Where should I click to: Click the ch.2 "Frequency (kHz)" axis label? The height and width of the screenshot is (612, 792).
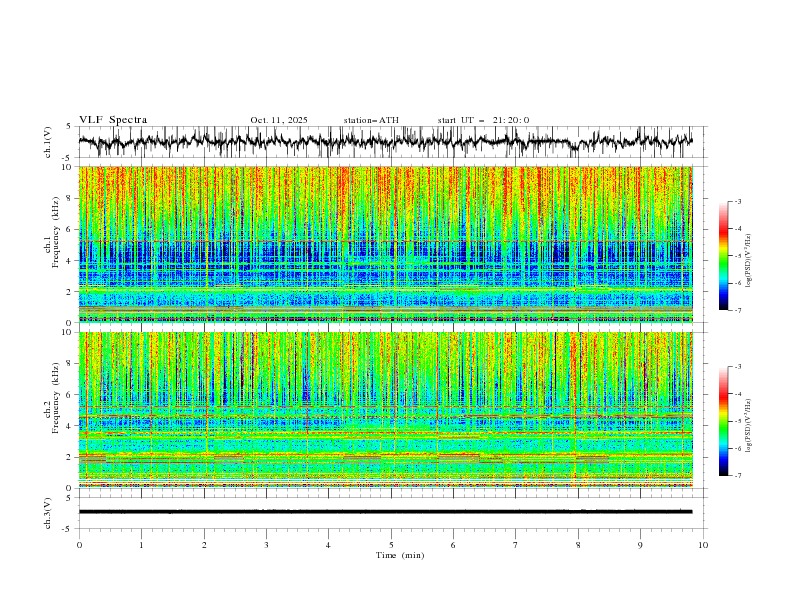click(x=56, y=398)
